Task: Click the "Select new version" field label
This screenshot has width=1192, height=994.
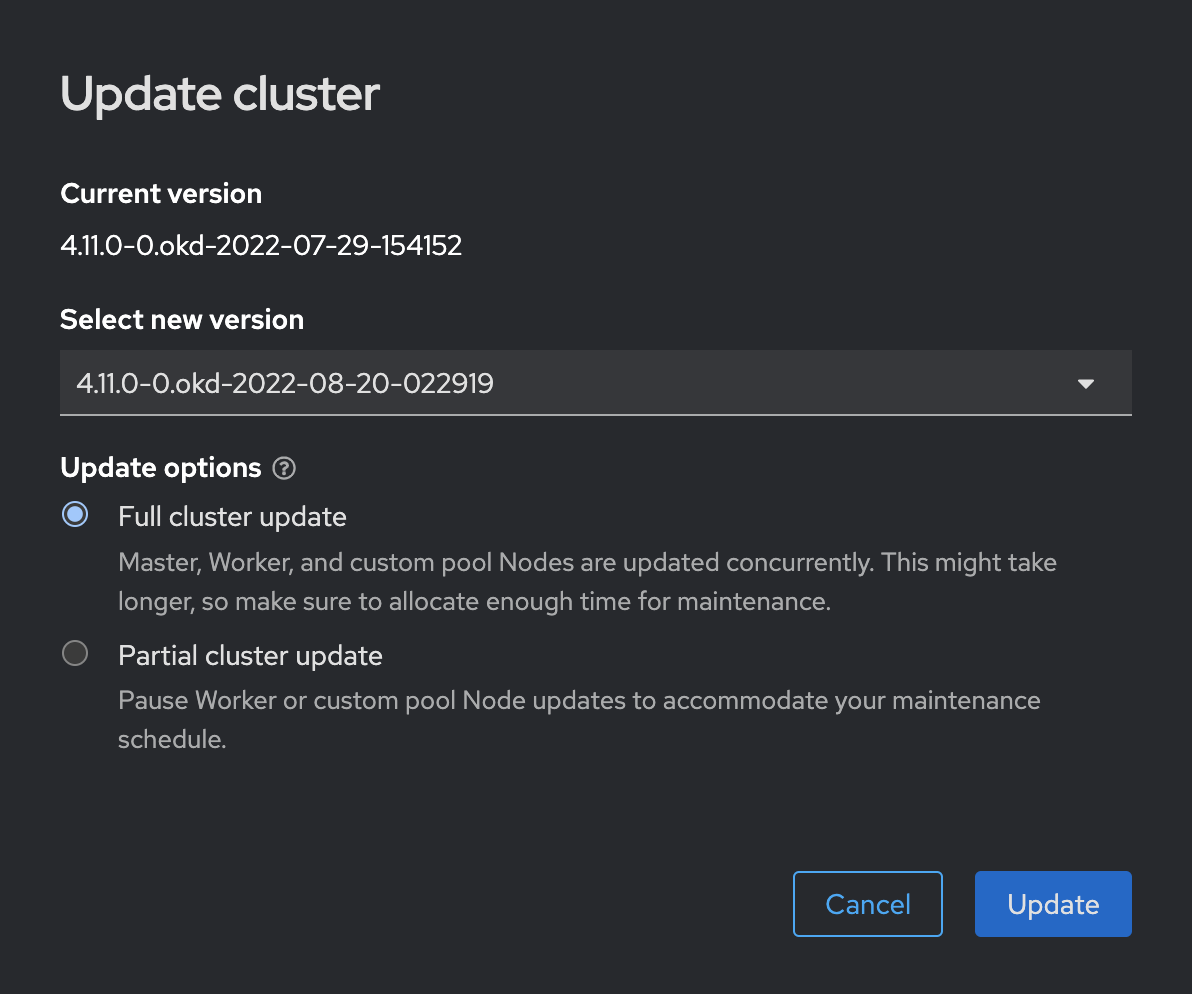Action: 182,320
